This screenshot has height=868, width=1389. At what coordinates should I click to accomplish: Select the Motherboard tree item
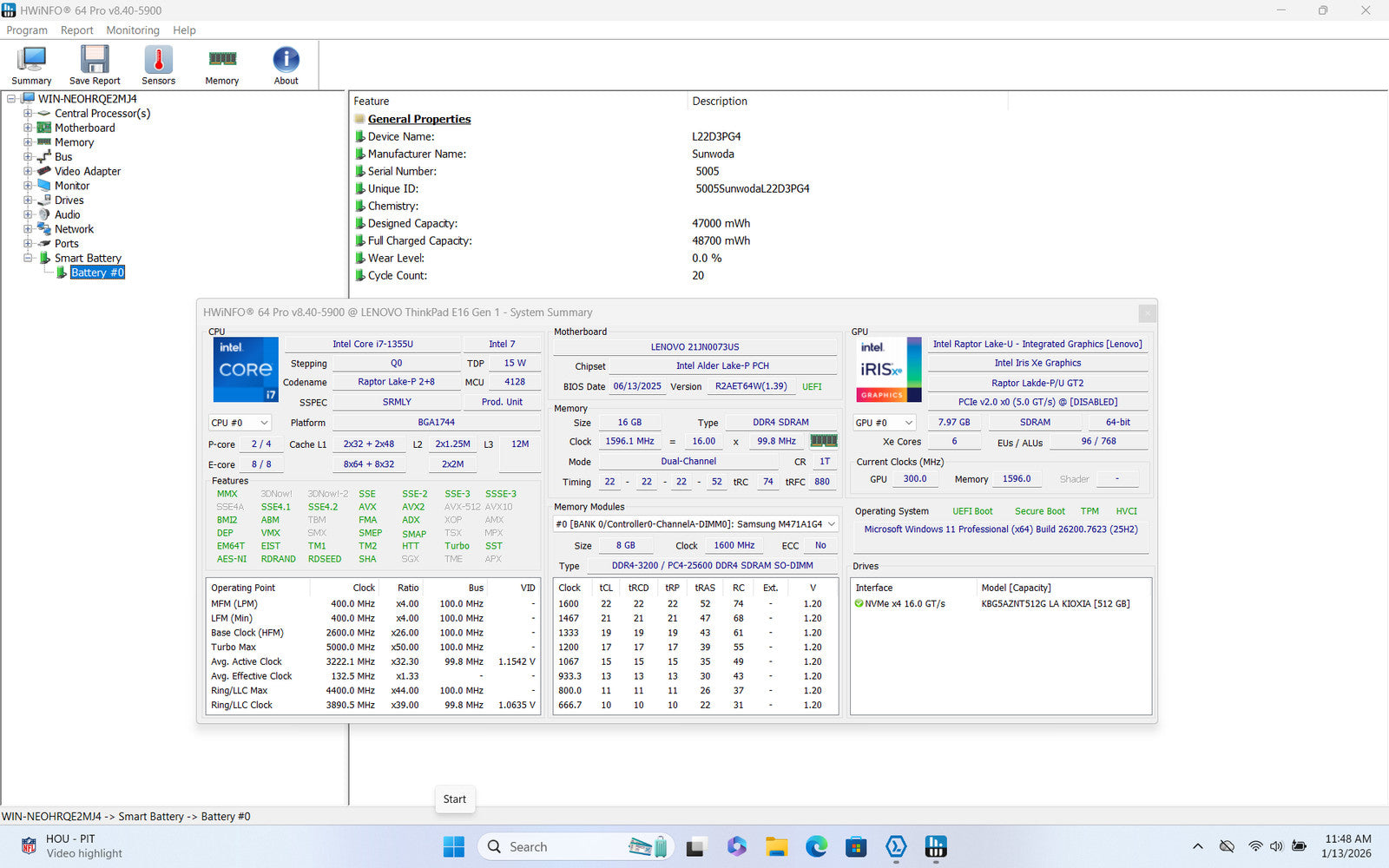click(84, 128)
